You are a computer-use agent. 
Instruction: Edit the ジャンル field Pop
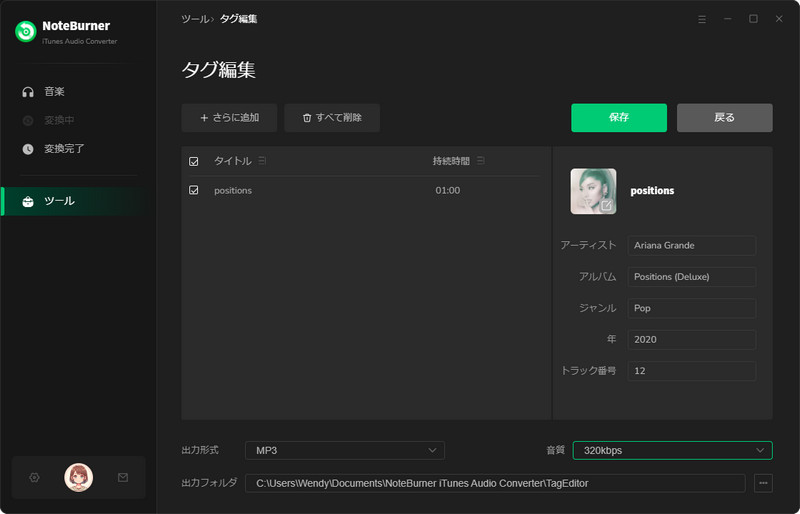tap(692, 308)
